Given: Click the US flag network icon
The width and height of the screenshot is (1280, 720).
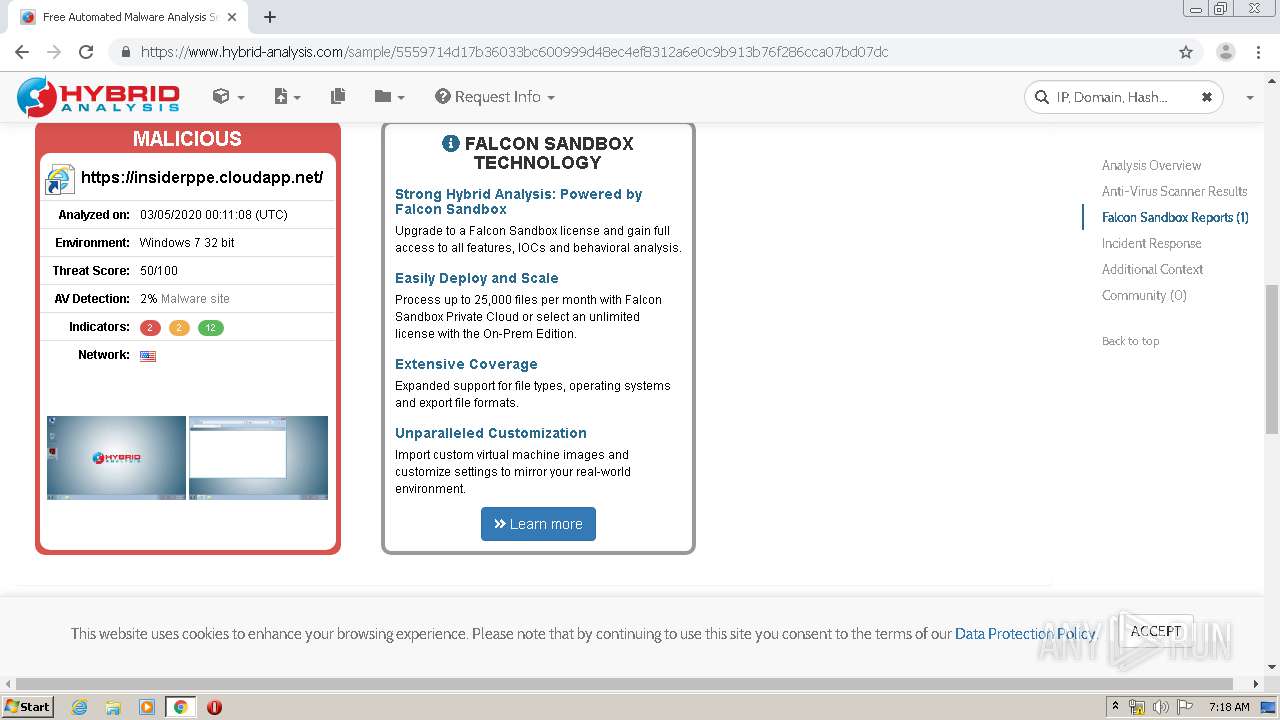Looking at the screenshot, I should [148, 356].
